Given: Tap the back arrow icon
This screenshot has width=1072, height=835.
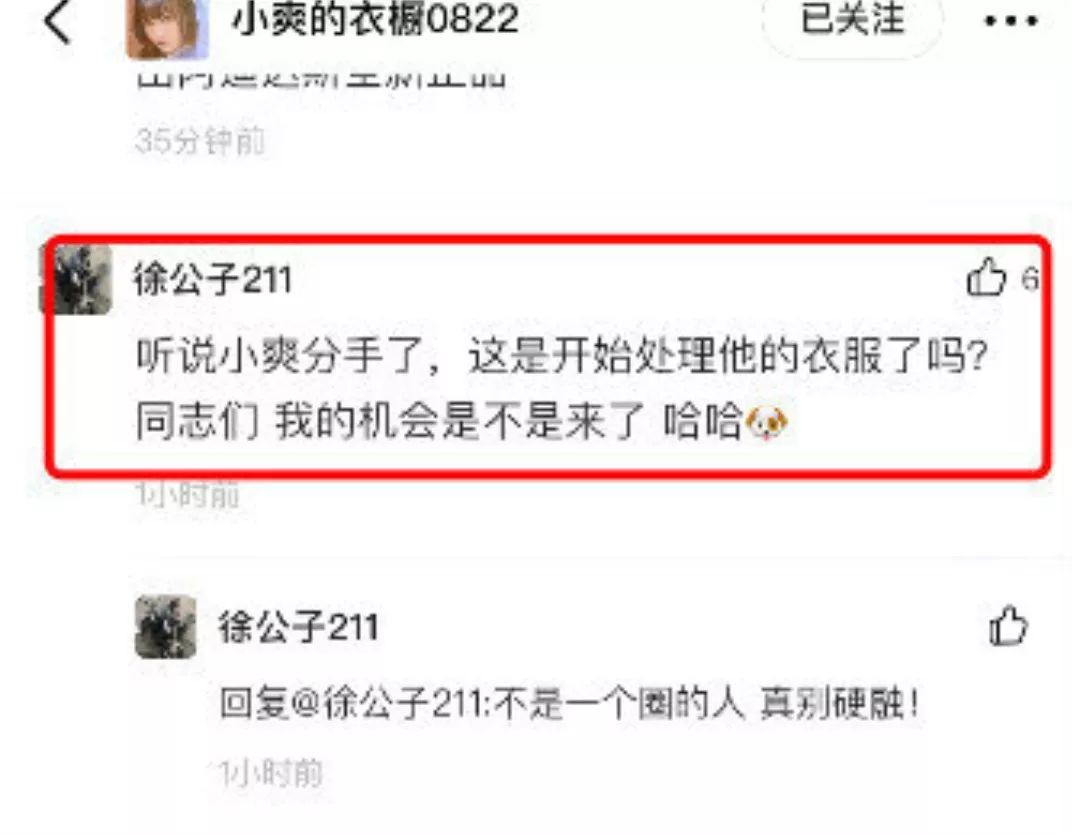Looking at the screenshot, I should tap(58, 21).
